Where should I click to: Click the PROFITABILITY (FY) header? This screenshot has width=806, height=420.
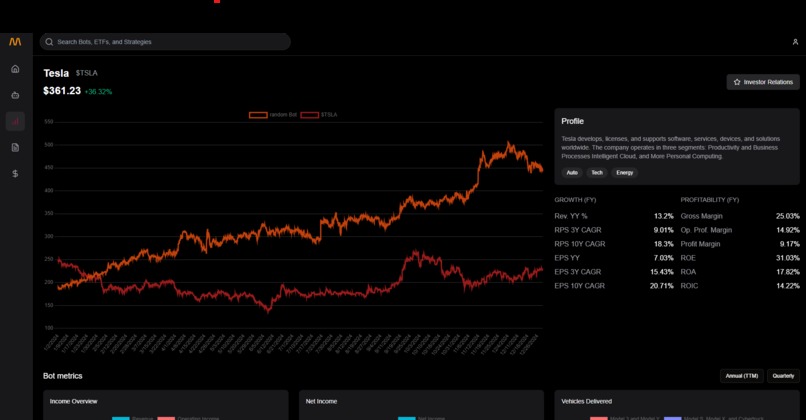click(710, 200)
